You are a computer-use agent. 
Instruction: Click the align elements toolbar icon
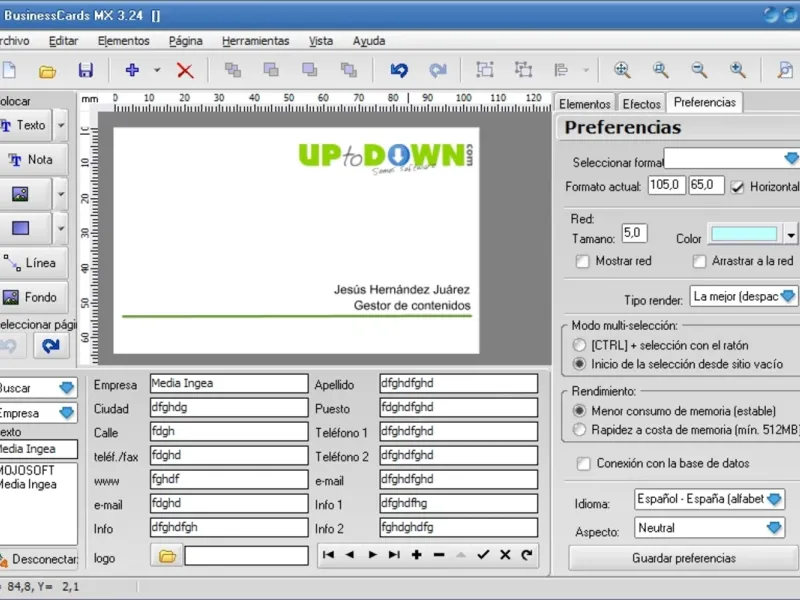tap(561, 69)
